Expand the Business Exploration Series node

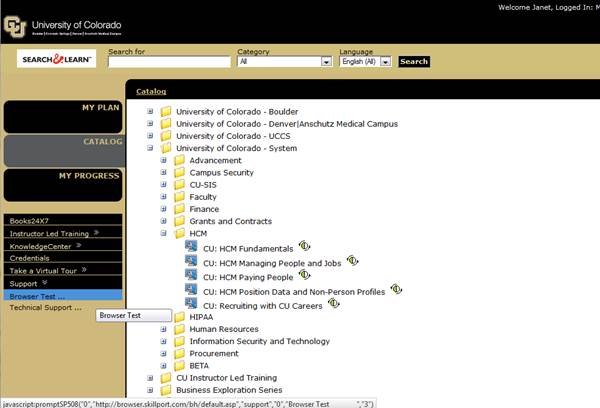pos(150,390)
